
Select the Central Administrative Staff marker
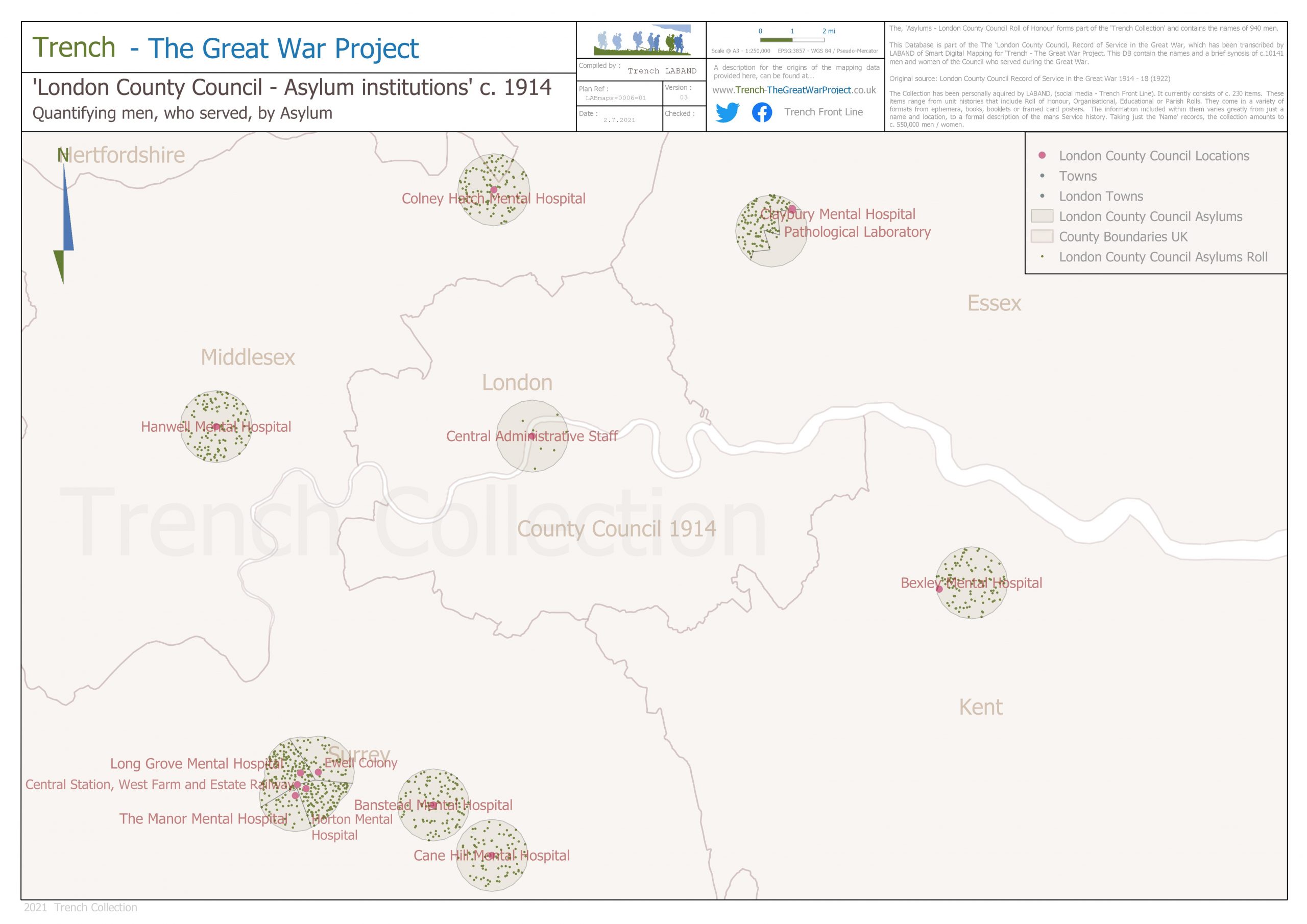[x=531, y=436]
